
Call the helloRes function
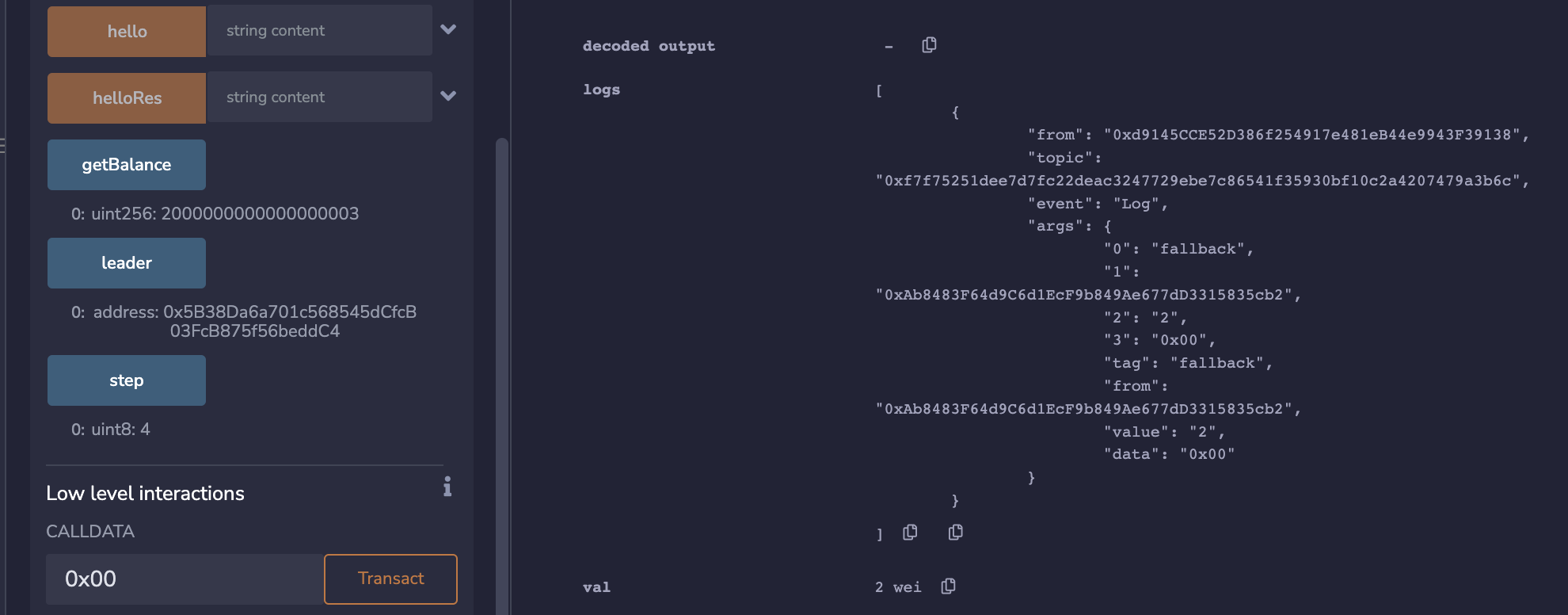tap(127, 97)
